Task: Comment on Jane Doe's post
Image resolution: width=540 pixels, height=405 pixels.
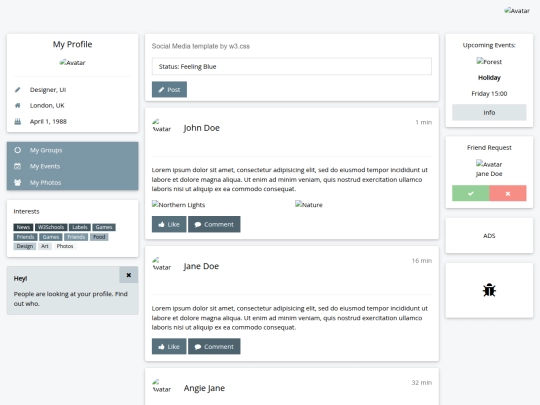Action: (214, 346)
